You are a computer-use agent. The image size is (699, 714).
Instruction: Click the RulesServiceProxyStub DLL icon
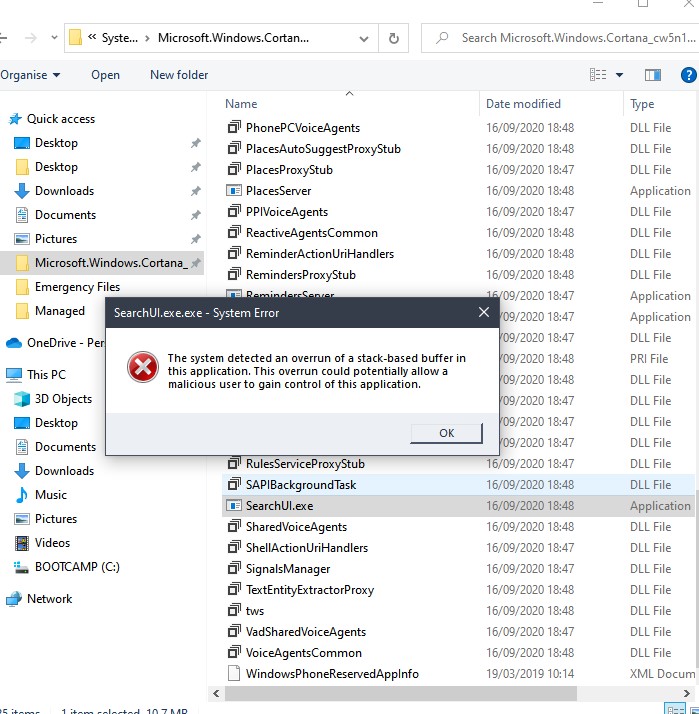(x=234, y=463)
